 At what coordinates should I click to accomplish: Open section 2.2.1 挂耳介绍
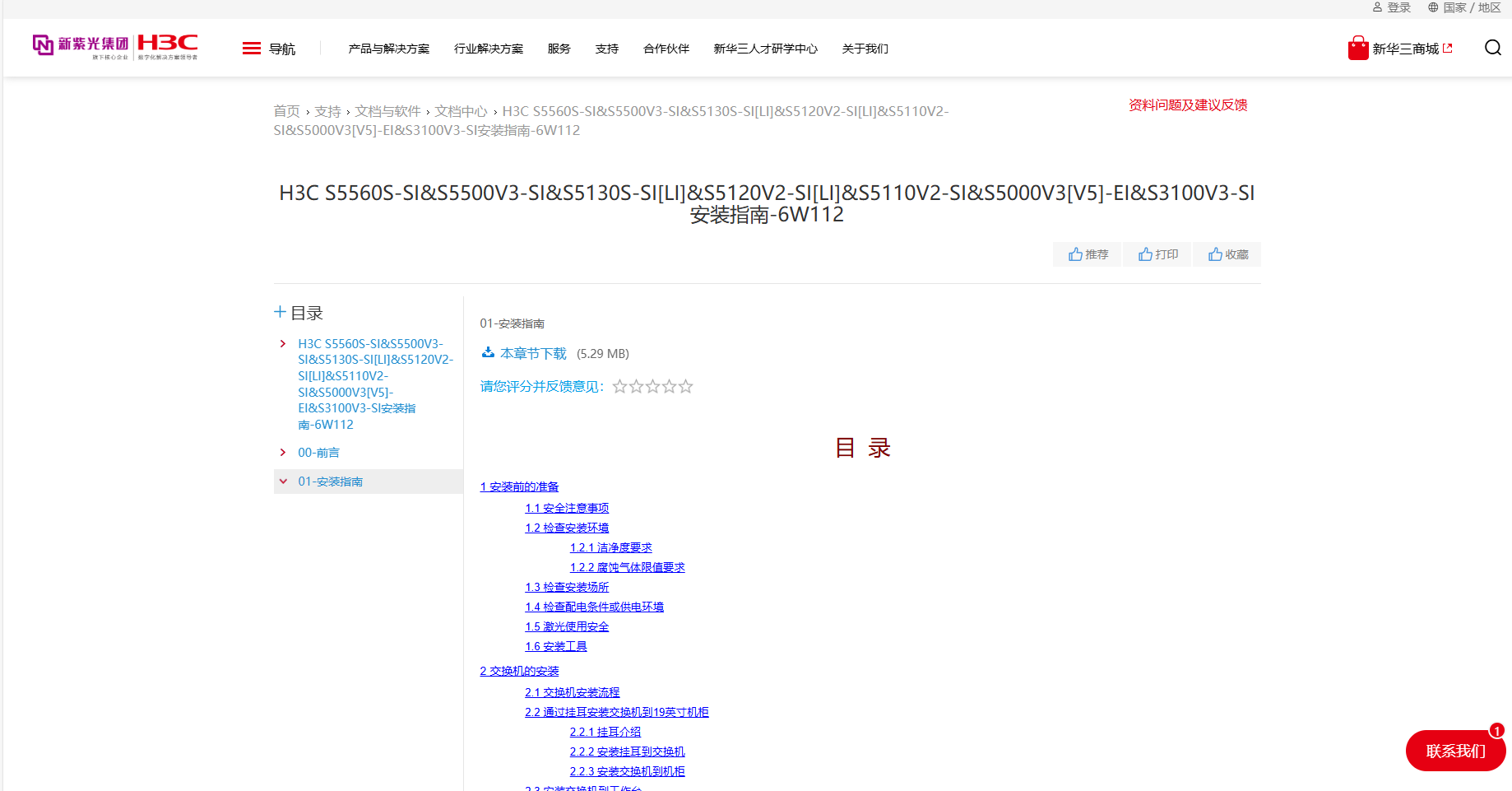[605, 733]
